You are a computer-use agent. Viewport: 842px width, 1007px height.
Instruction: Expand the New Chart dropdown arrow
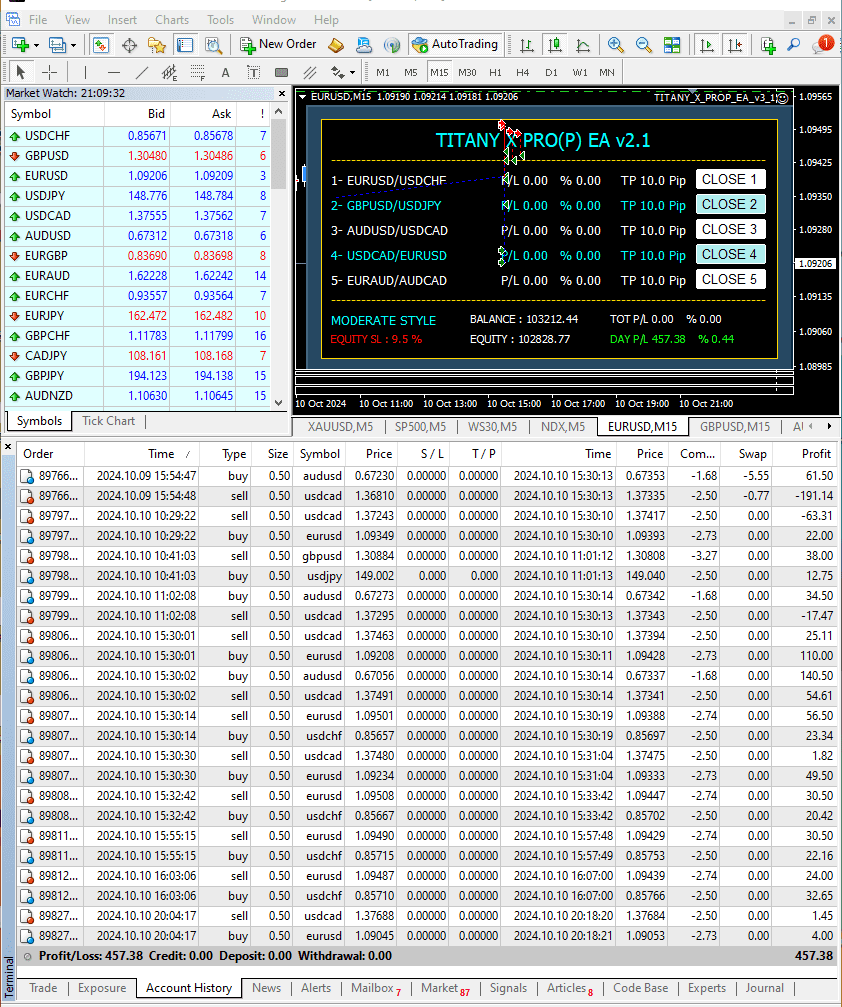pos(36,45)
